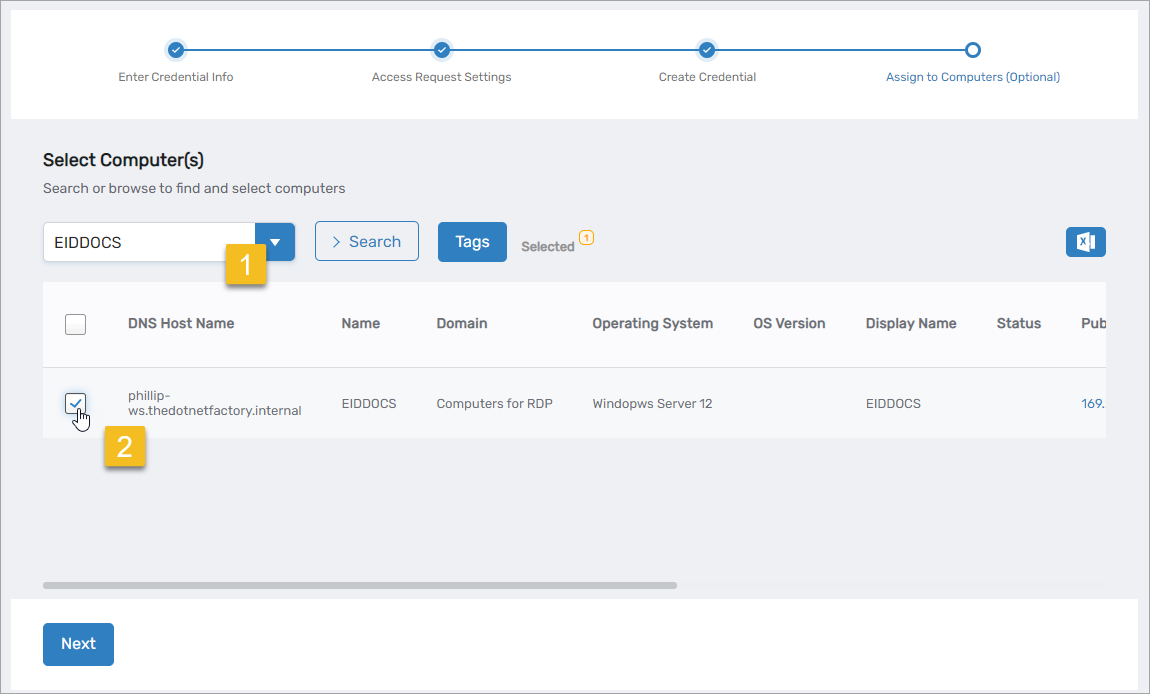Click the Assign to Computers step circle
The image size is (1150, 694).
(973, 50)
